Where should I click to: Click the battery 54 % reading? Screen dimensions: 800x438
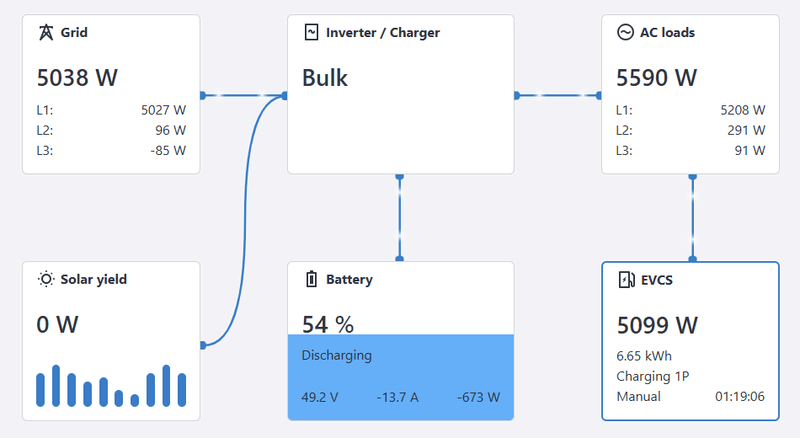(x=328, y=324)
